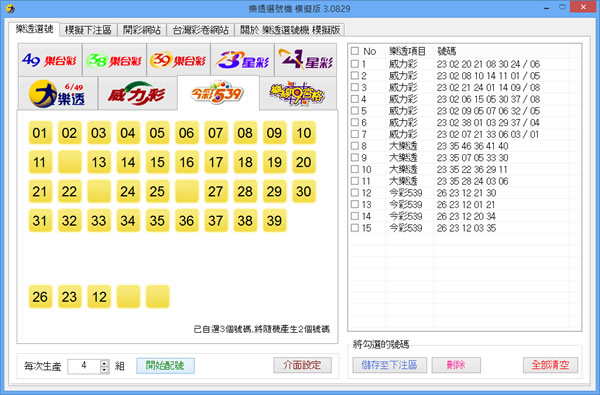Choose the 3星彩 lottery logo

[243, 60]
